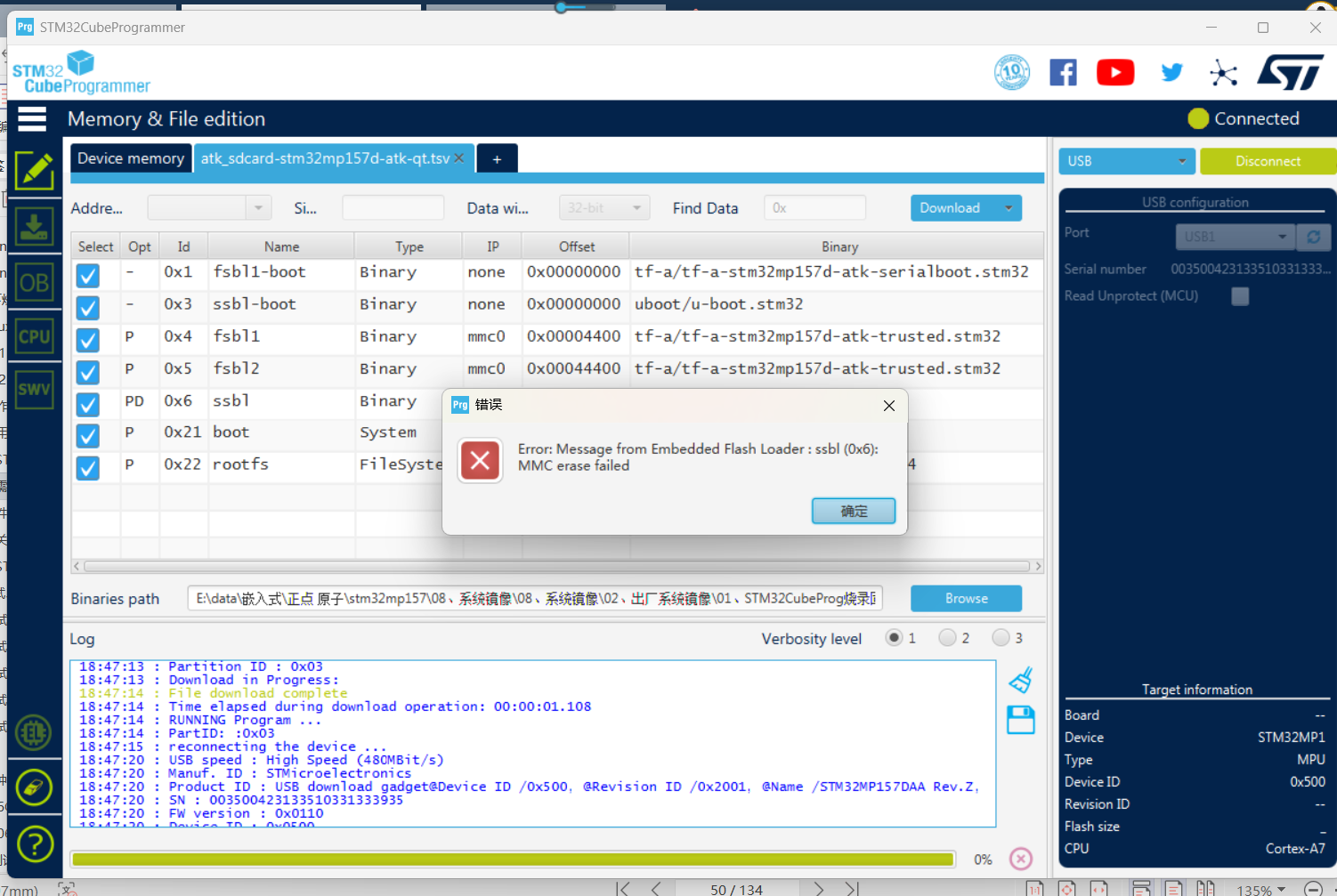
Task: Open the ST community network icon
Action: (x=1224, y=73)
